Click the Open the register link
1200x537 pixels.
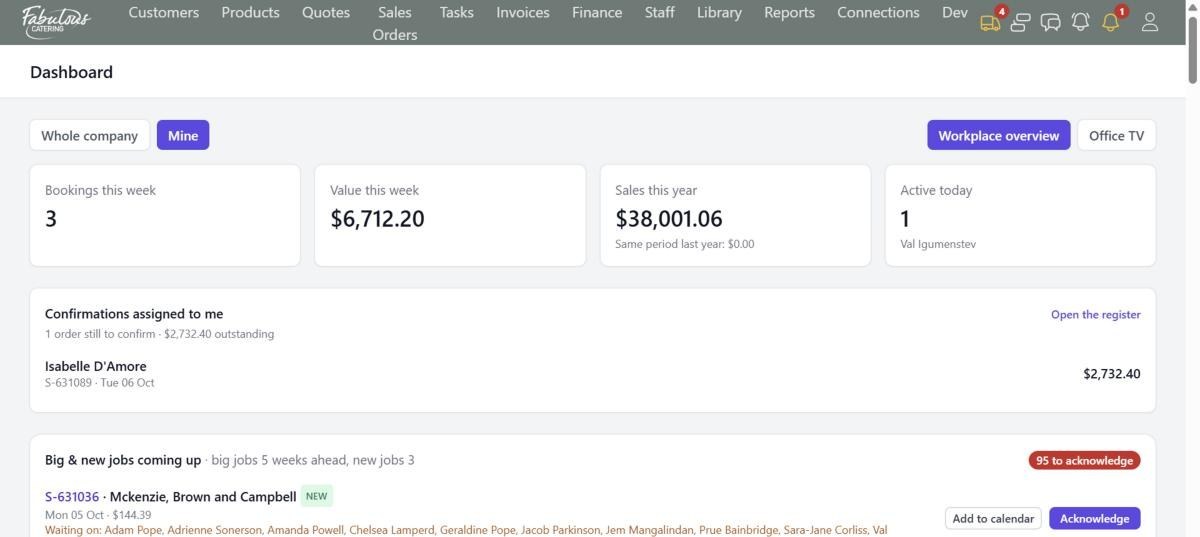pyautogui.click(x=1095, y=314)
